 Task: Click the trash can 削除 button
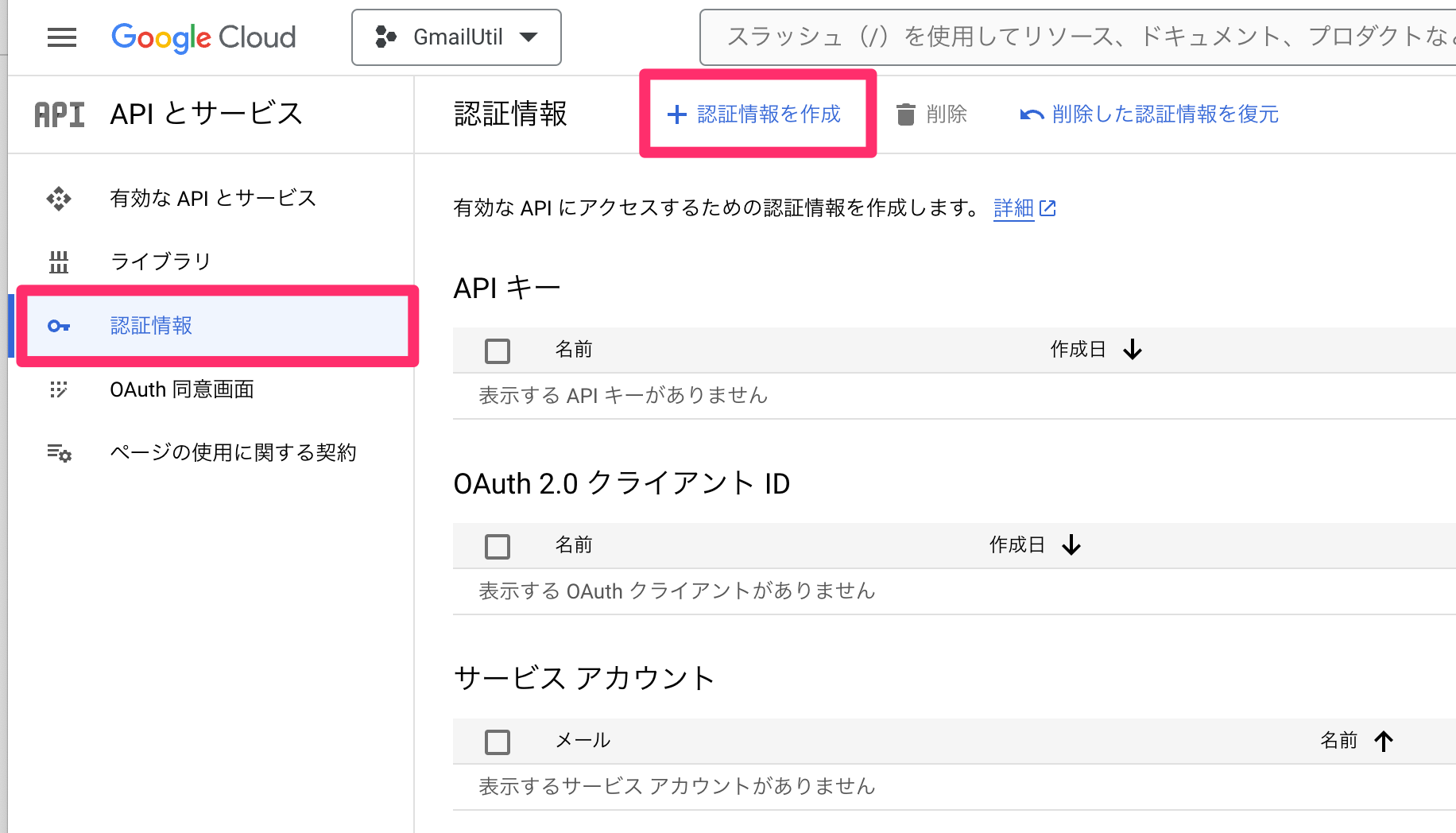[x=931, y=114]
